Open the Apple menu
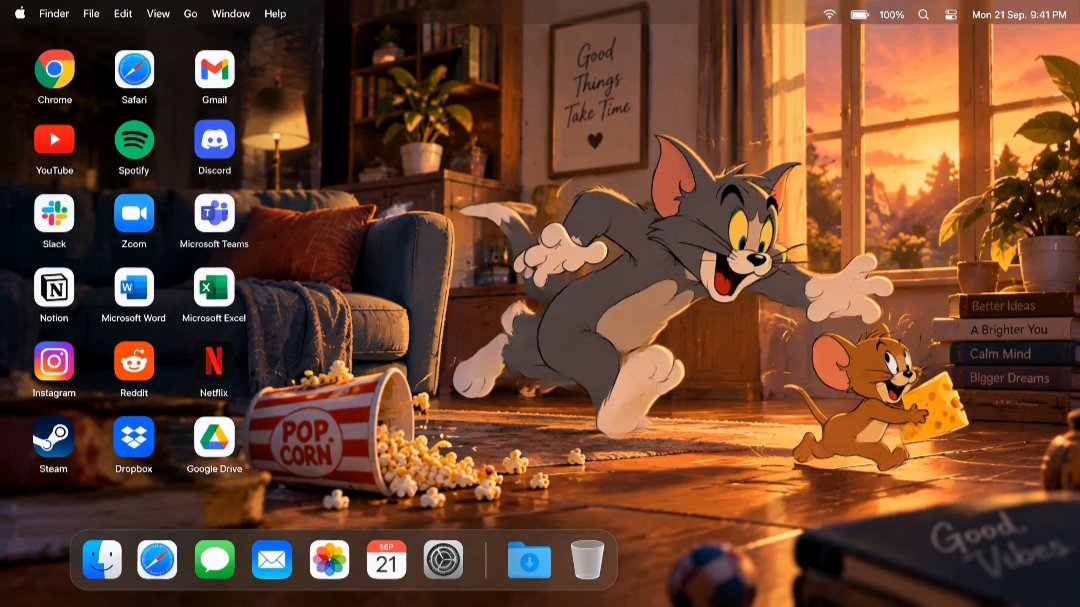Viewport: 1080px width, 607px height. tap(20, 13)
